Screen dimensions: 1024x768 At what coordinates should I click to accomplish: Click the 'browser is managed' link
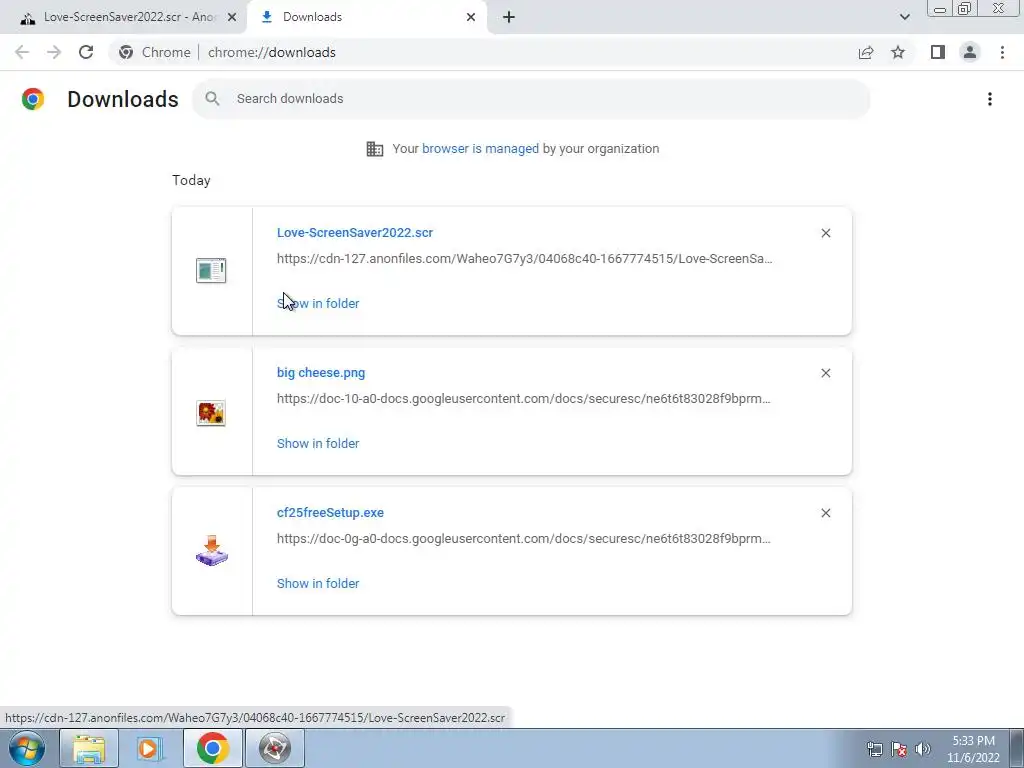click(x=480, y=148)
